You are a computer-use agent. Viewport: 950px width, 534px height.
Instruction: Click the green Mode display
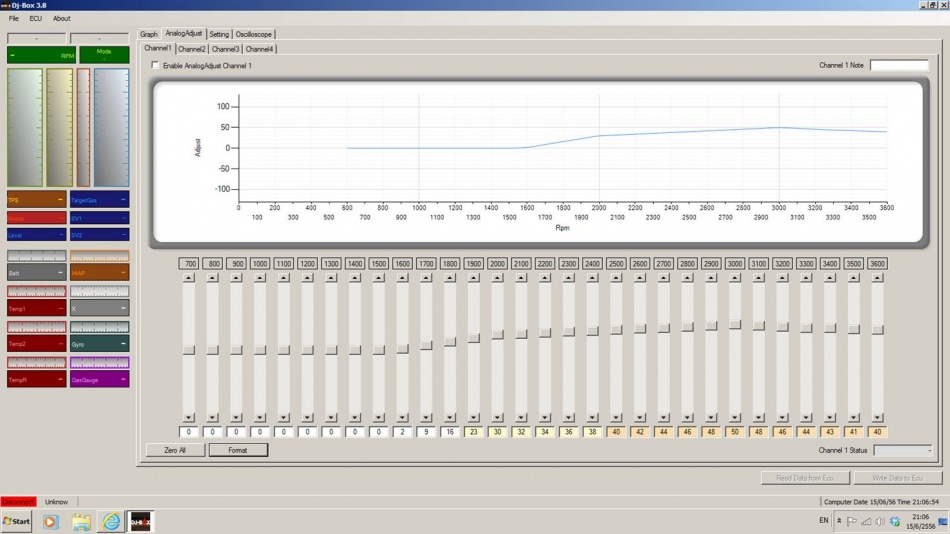pos(104,55)
